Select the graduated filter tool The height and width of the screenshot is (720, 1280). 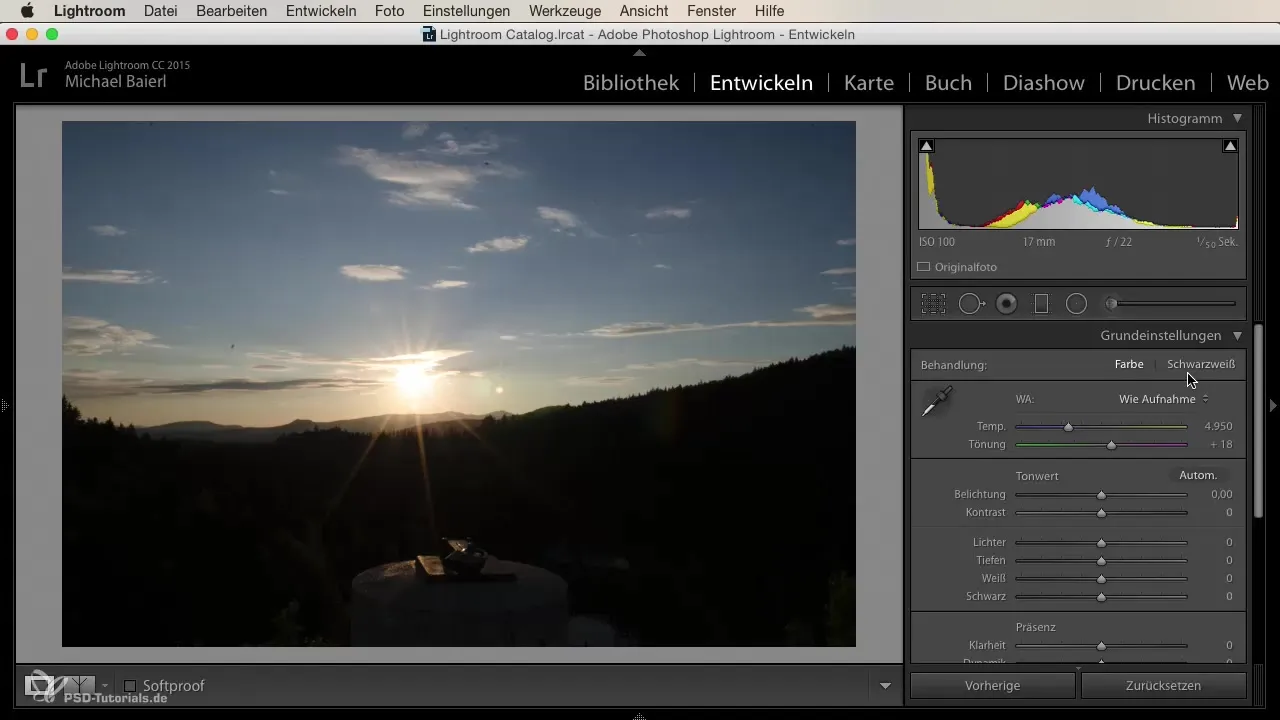[x=1041, y=304]
